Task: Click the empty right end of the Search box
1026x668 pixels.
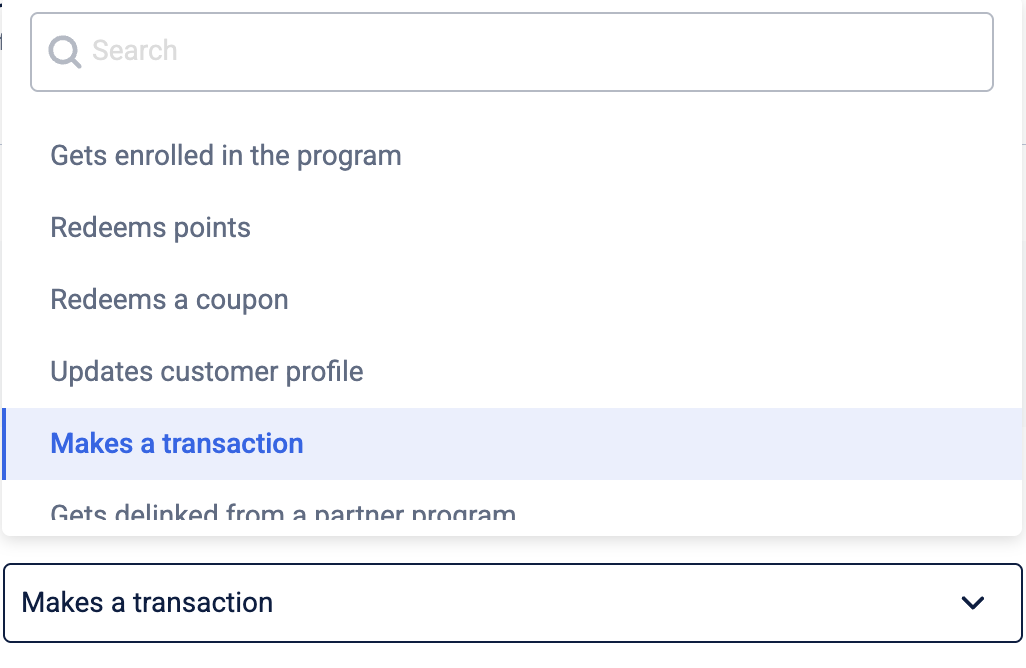Action: tap(900, 52)
